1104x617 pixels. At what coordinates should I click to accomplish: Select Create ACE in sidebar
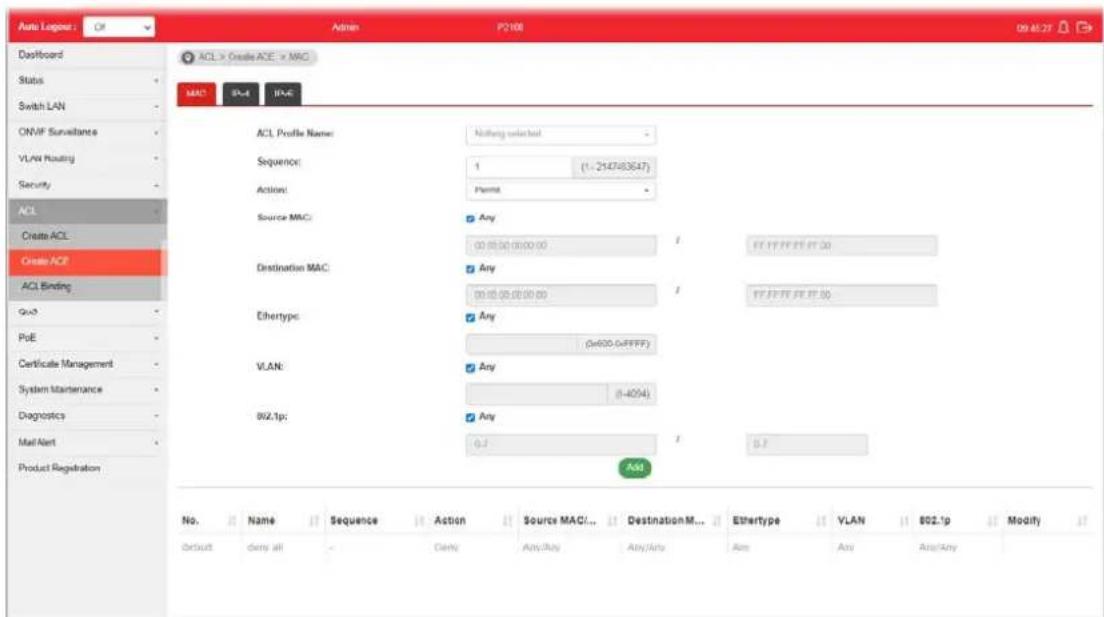pyautogui.click(x=87, y=261)
